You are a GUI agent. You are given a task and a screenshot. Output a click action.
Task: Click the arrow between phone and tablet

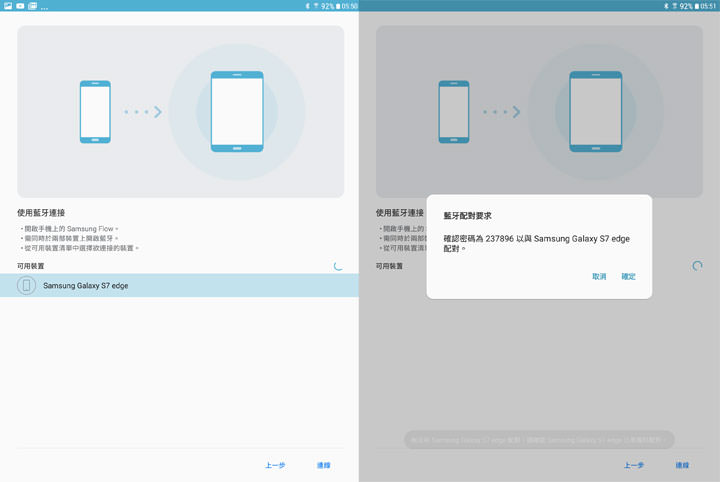pyautogui.click(x=157, y=112)
